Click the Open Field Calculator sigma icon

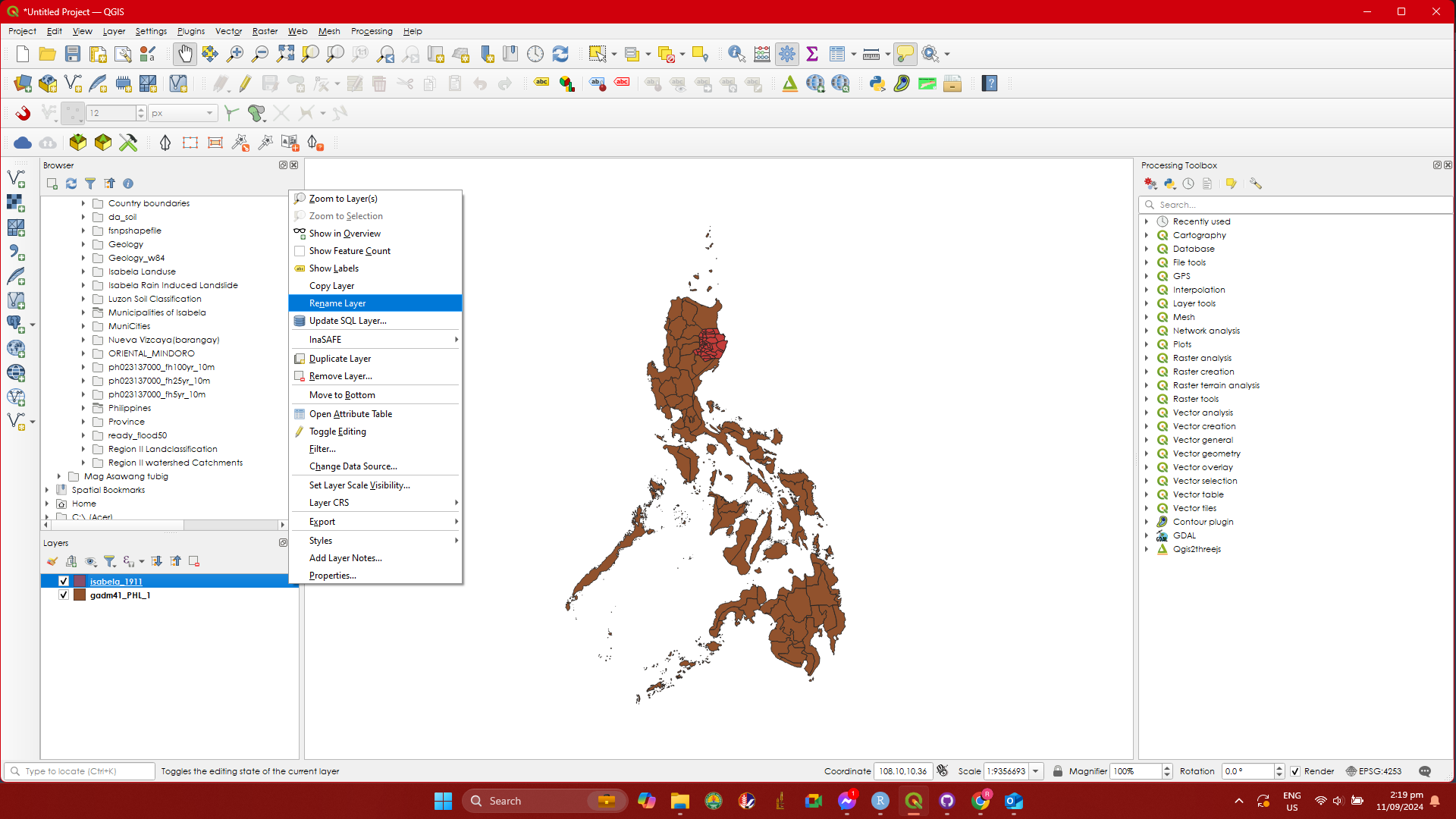(812, 54)
